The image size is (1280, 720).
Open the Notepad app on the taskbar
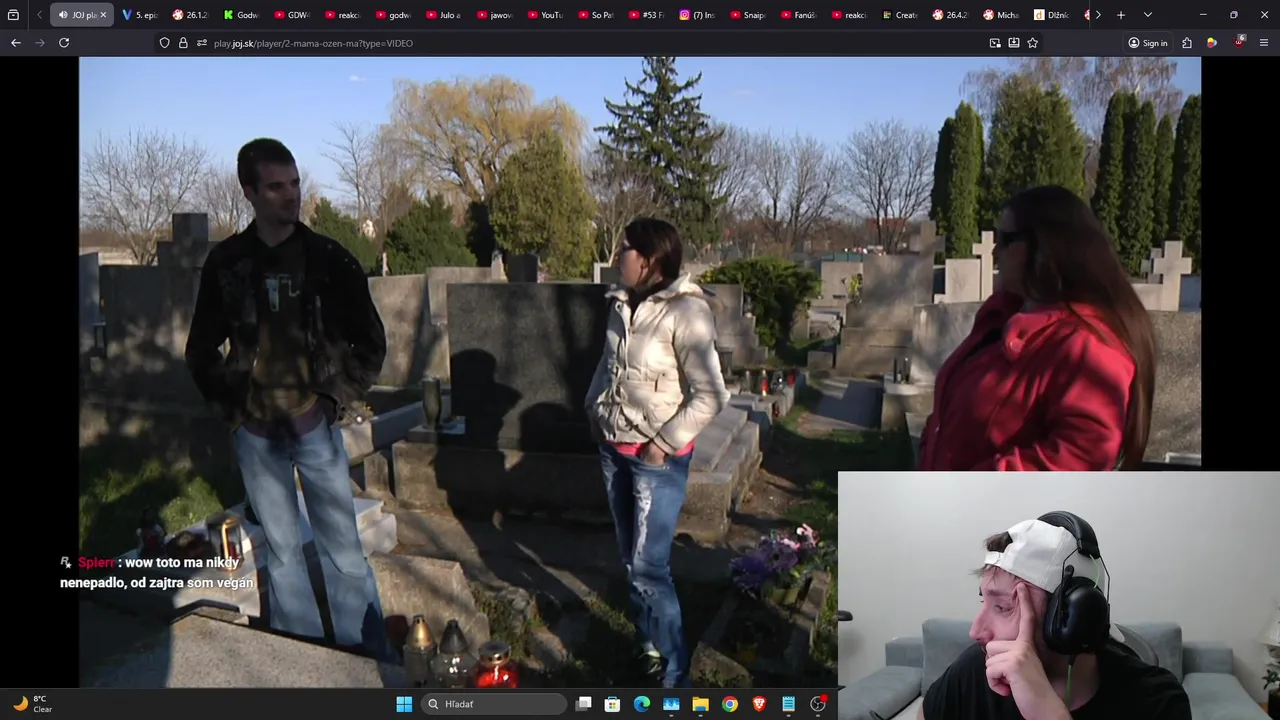click(x=788, y=704)
